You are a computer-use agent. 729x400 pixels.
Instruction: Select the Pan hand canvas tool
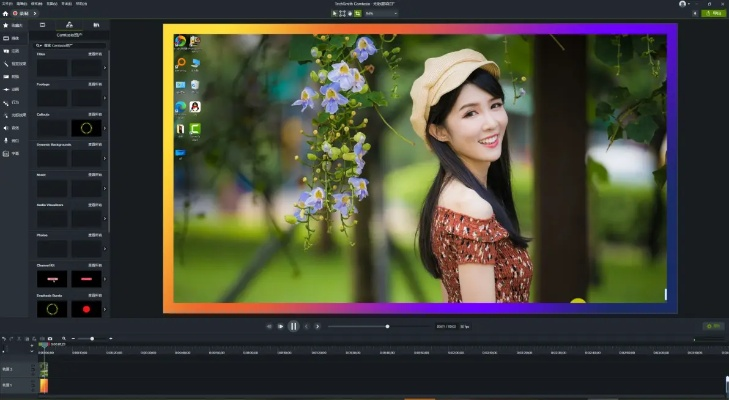click(x=350, y=13)
